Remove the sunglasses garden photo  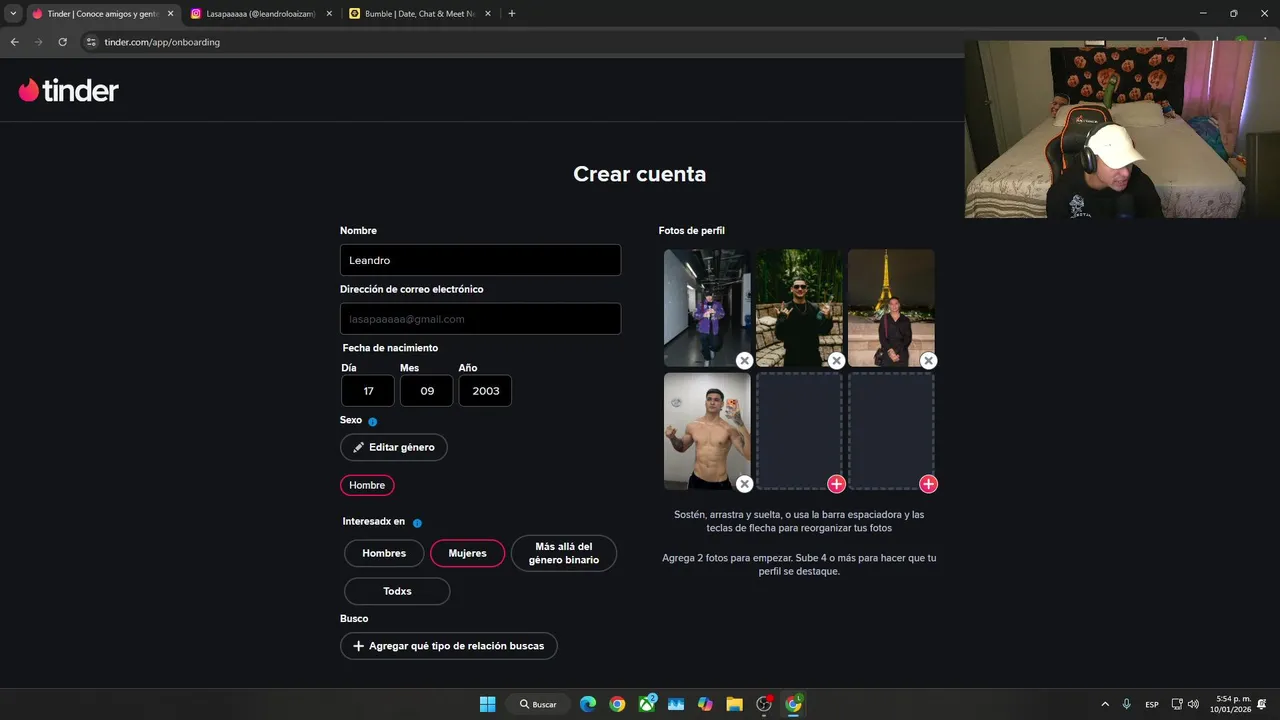(836, 361)
